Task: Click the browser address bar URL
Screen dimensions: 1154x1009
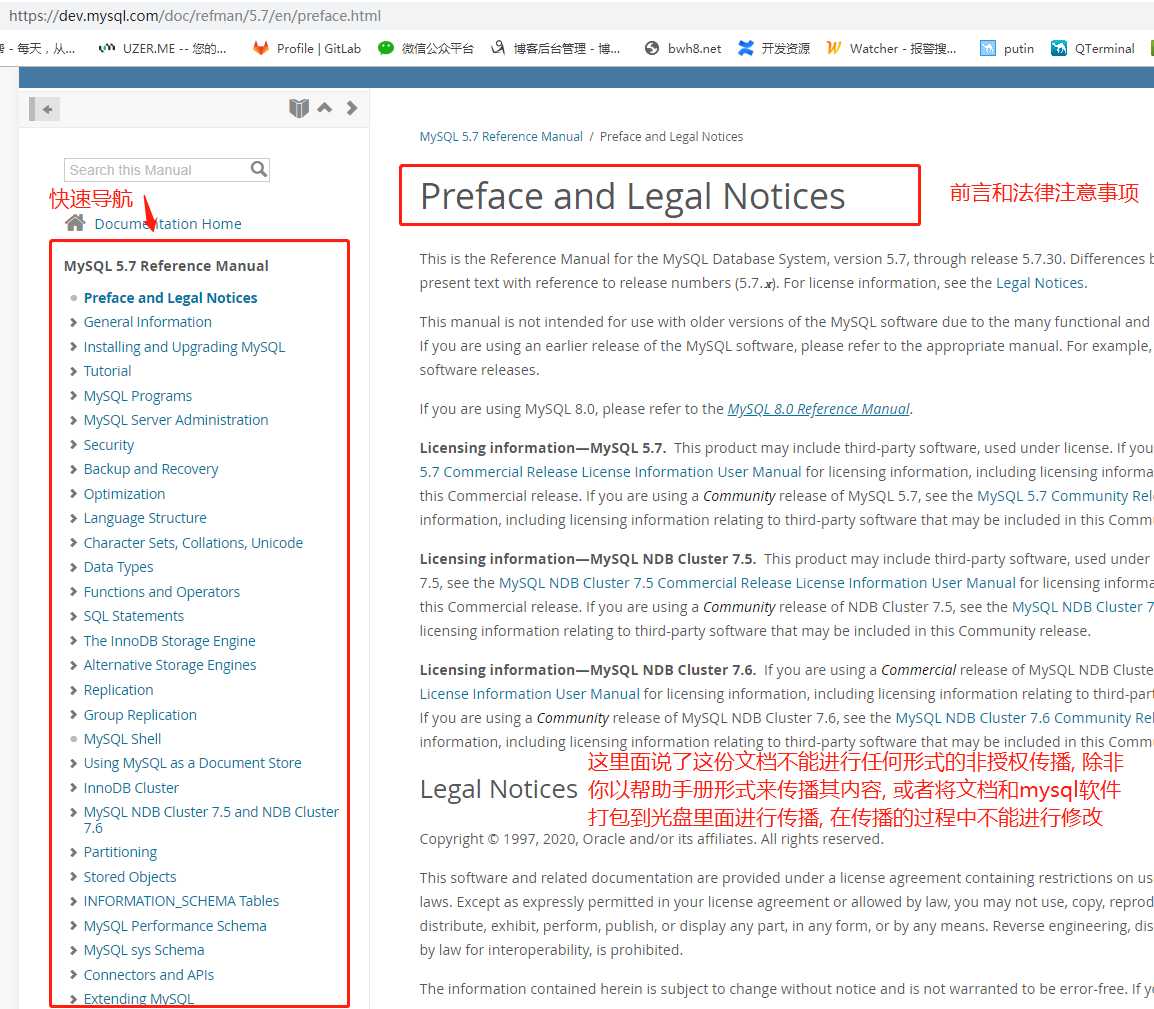Action: (195, 15)
